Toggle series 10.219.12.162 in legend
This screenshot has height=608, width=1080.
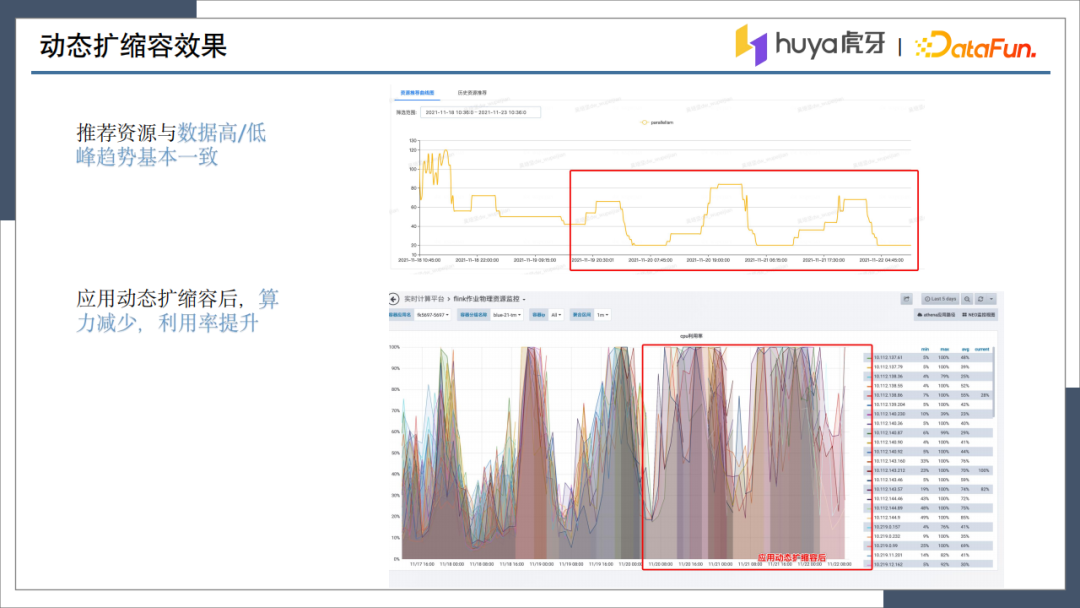pyautogui.click(x=888, y=564)
